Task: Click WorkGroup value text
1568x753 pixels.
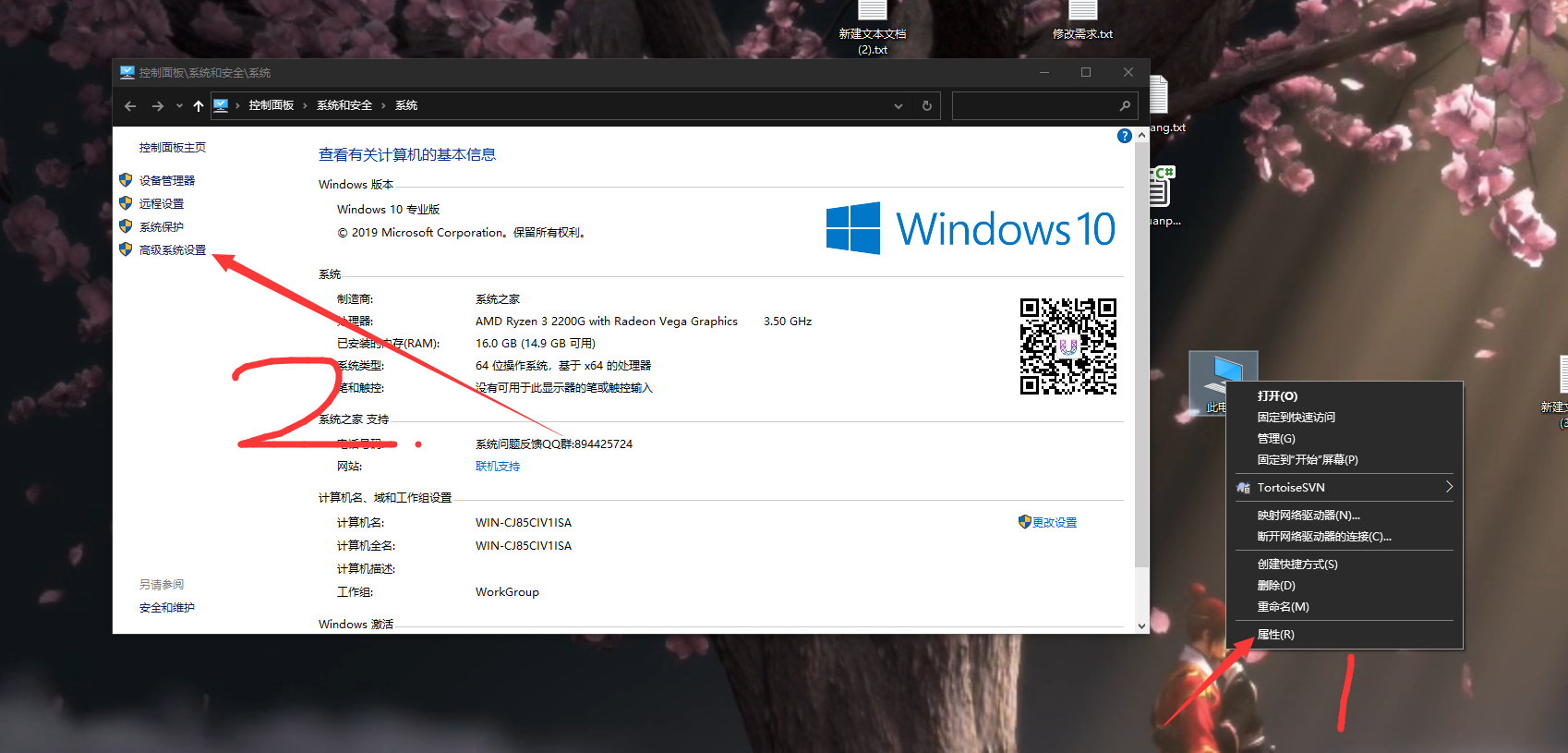Action: tap(507, 592)
